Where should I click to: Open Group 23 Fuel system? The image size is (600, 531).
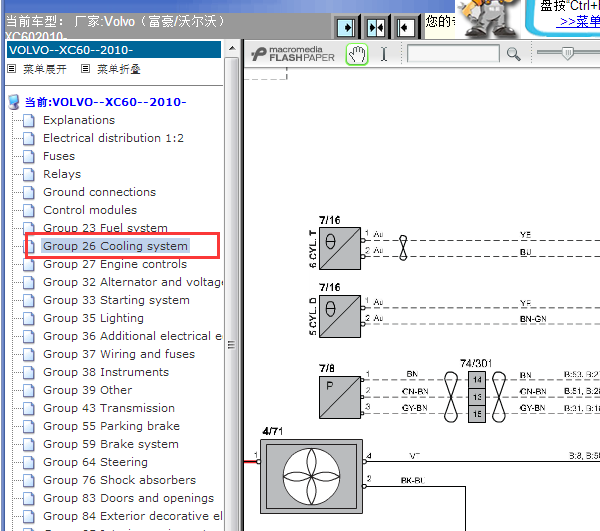(x=105, y=228)
